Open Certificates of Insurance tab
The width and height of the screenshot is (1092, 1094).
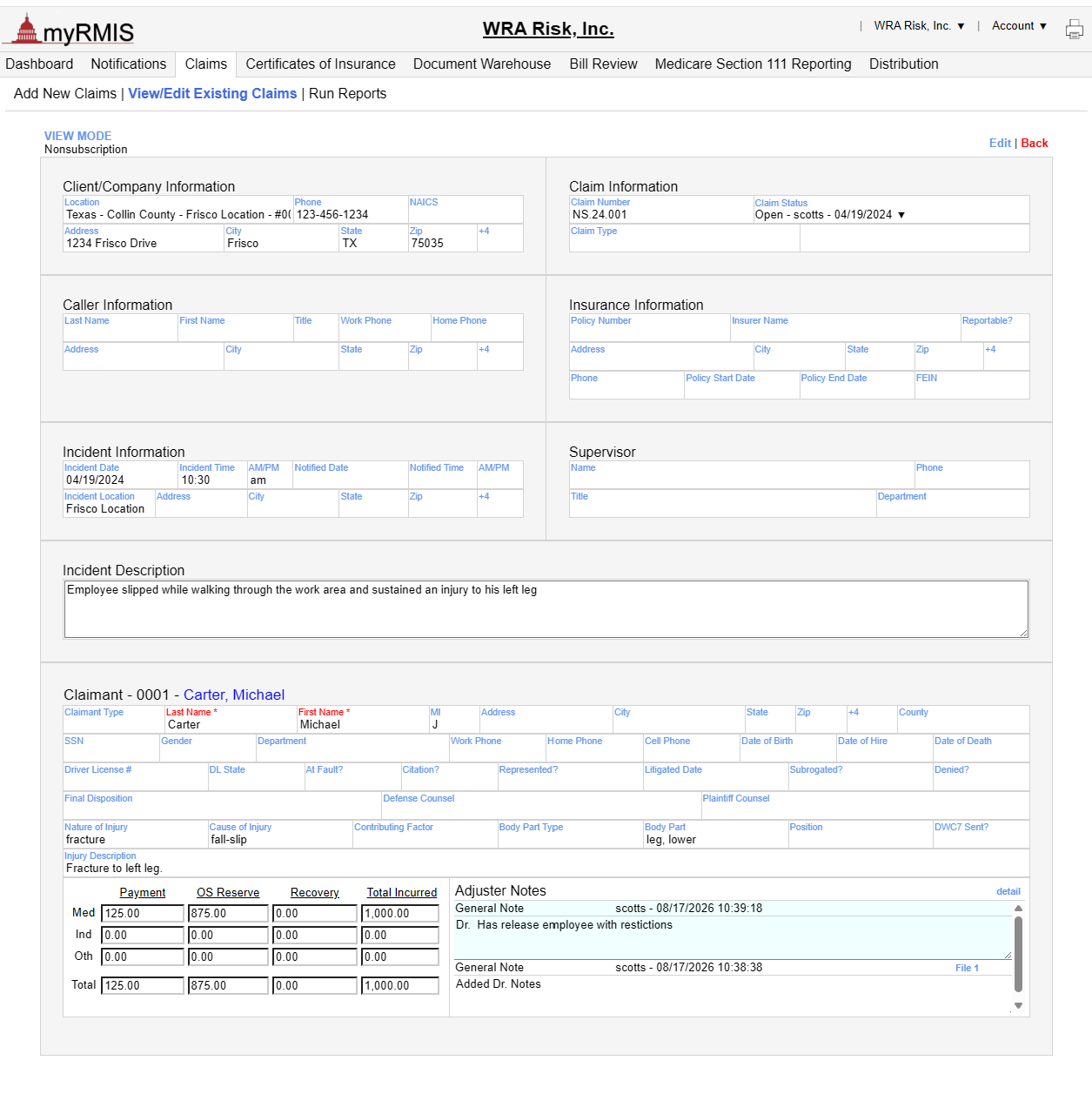coord(320,64)
